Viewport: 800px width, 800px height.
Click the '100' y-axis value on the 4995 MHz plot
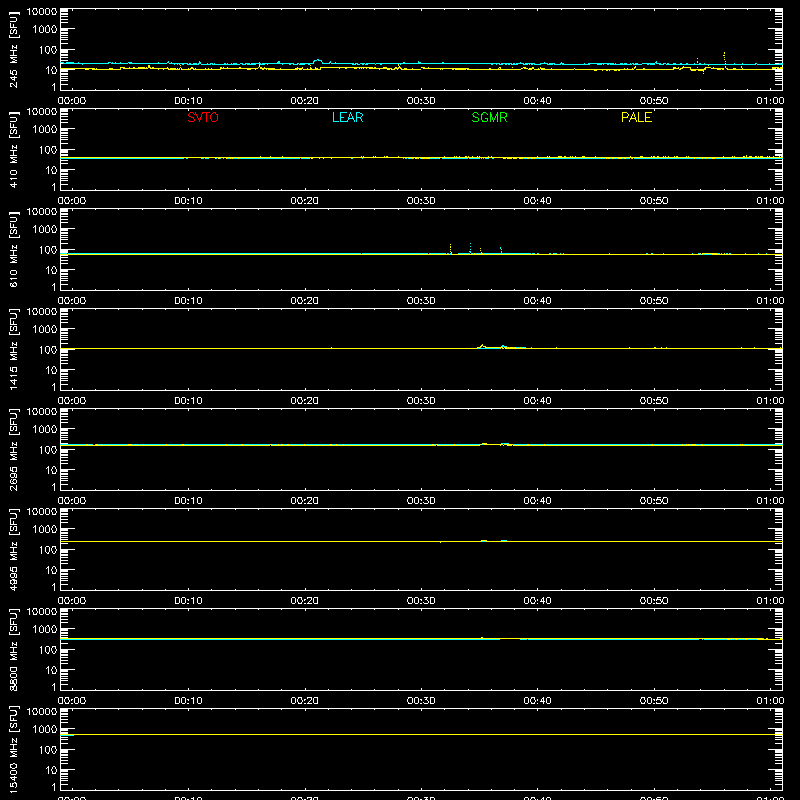(x=48, y=550)
